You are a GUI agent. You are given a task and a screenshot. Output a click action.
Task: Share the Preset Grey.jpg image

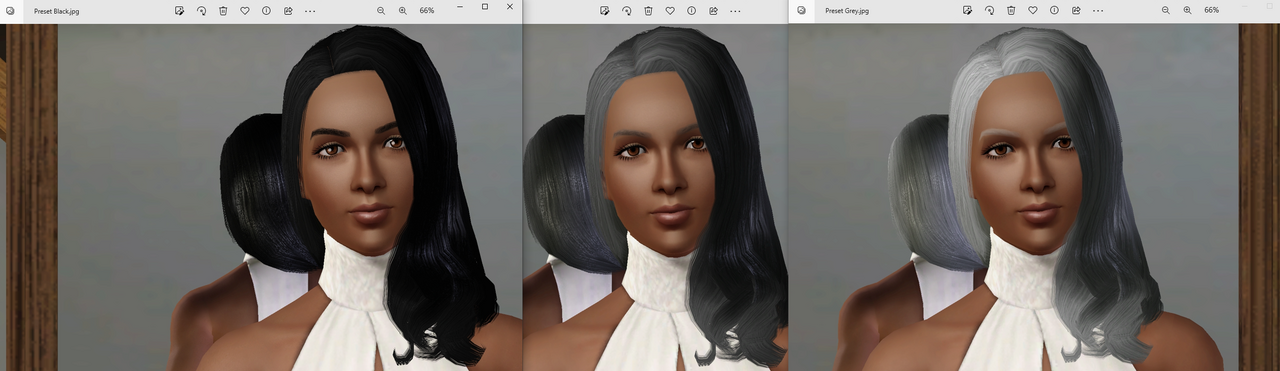click(x=1077, y=10)
